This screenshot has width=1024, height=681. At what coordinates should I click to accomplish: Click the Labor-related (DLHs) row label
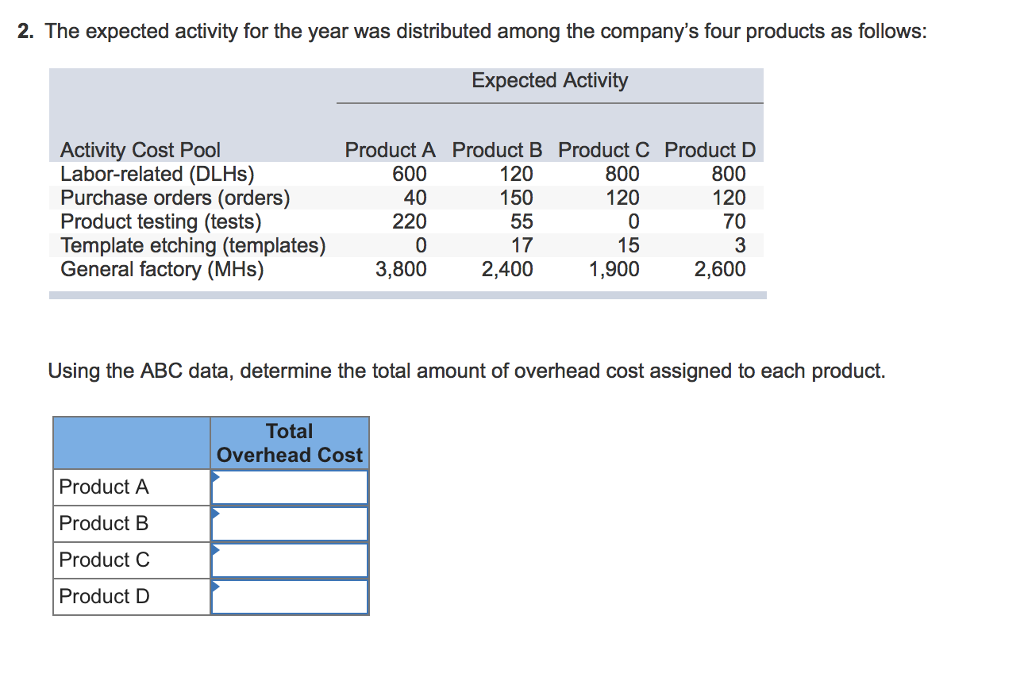157,174
